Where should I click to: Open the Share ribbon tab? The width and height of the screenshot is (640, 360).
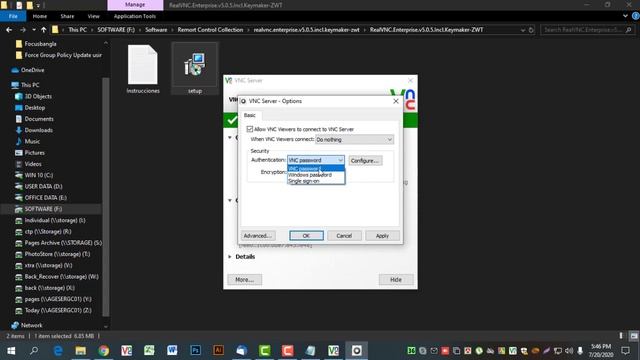click(x=67, y=16)
